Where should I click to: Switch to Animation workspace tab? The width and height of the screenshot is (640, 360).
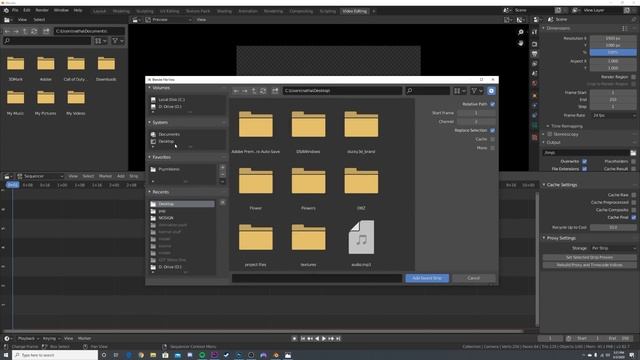[x=248, y=11]
